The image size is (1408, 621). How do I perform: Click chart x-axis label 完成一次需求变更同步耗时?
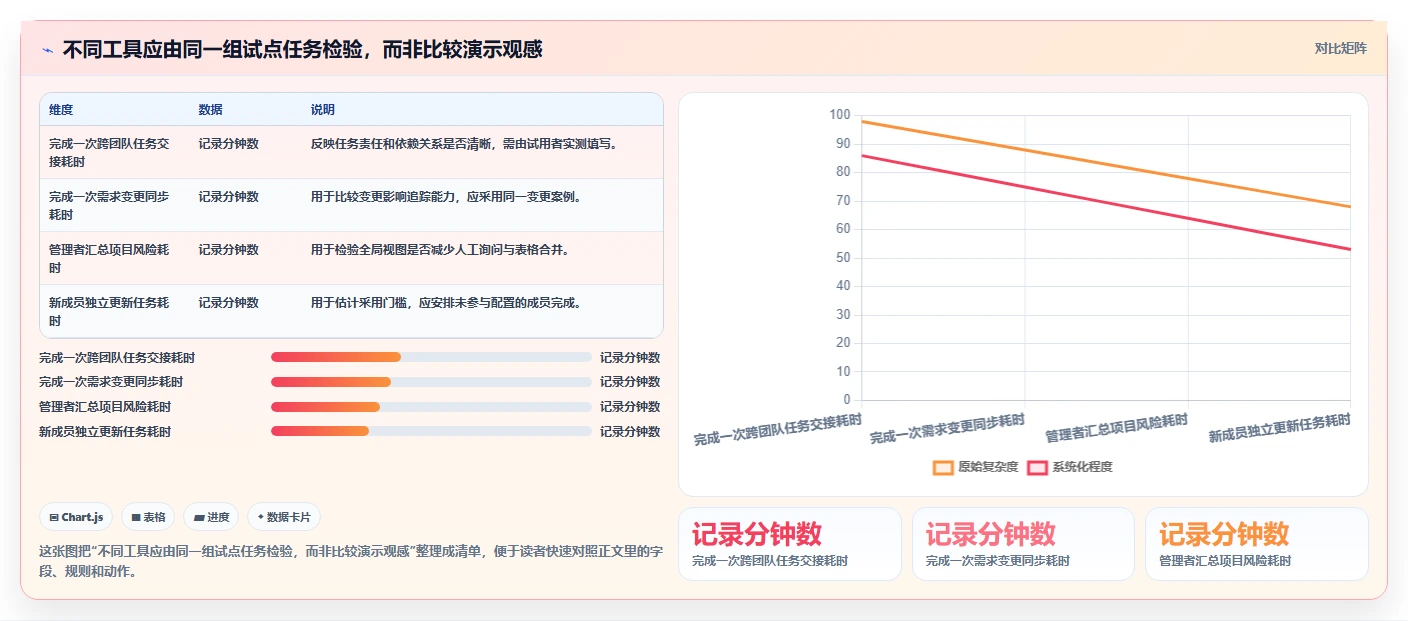pyautogui.click(x=947, y=430)
